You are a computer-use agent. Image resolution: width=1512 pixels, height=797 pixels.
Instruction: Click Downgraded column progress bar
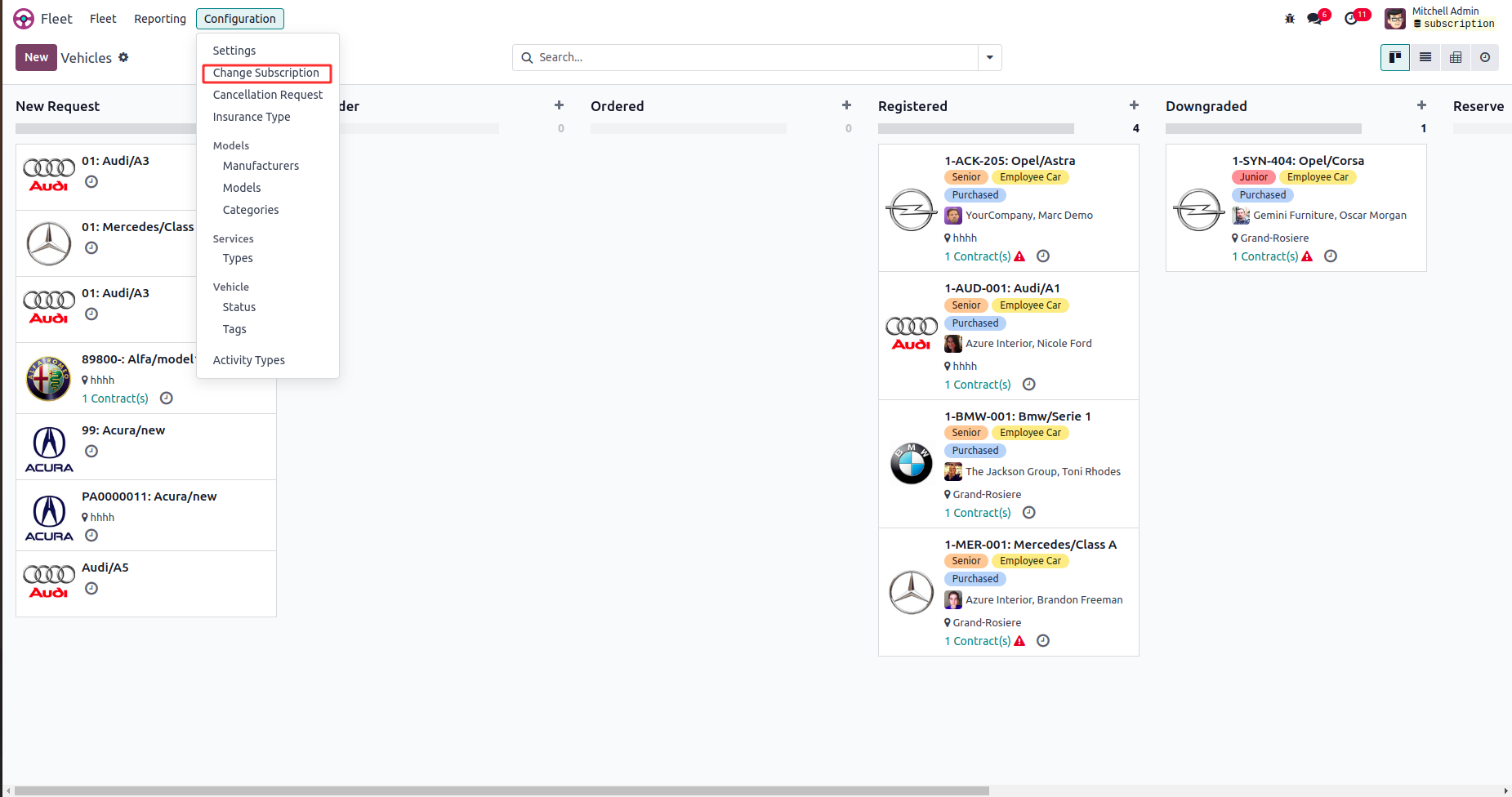point(1264,128)
